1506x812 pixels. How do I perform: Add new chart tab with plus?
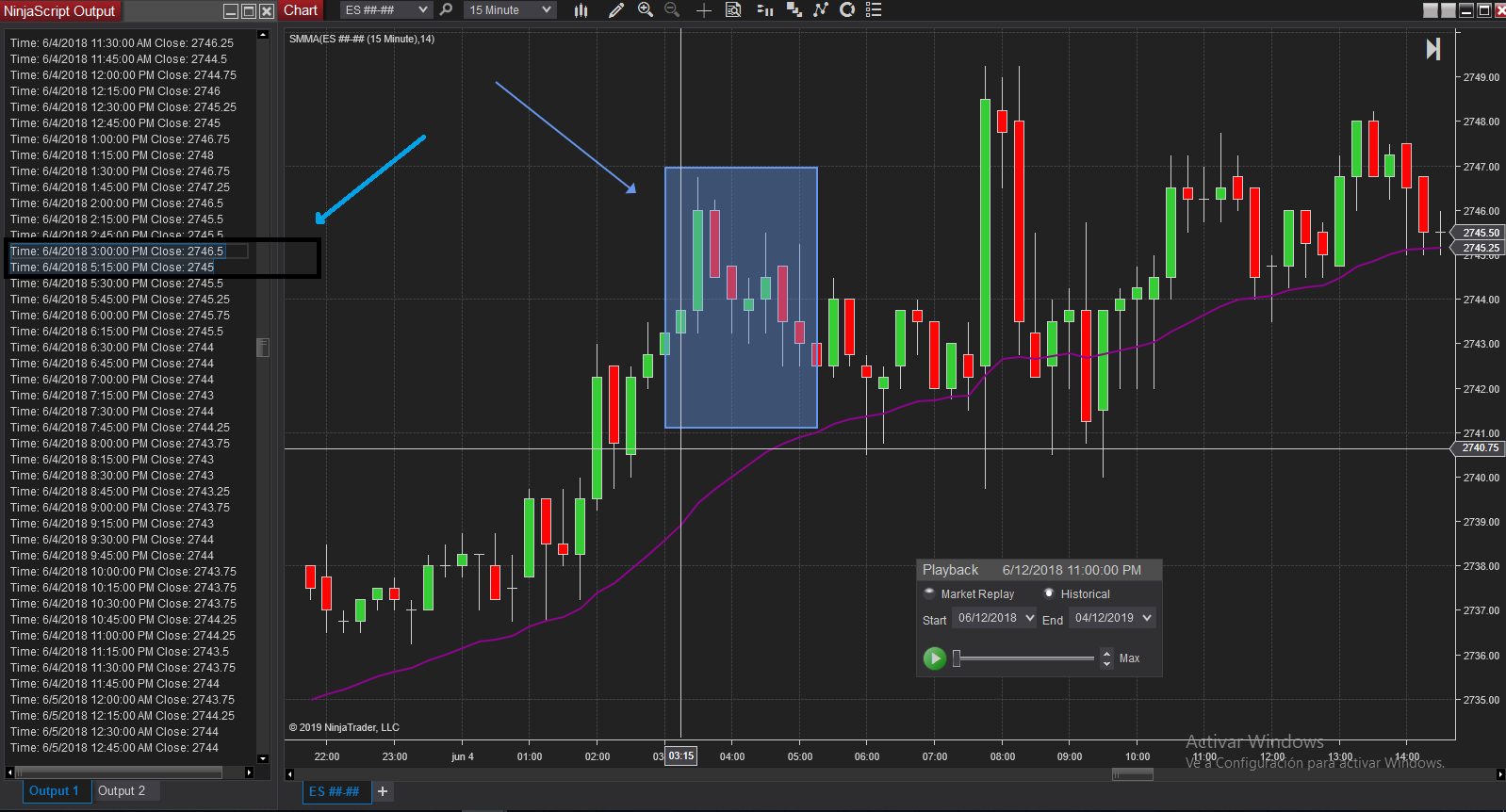383,791
